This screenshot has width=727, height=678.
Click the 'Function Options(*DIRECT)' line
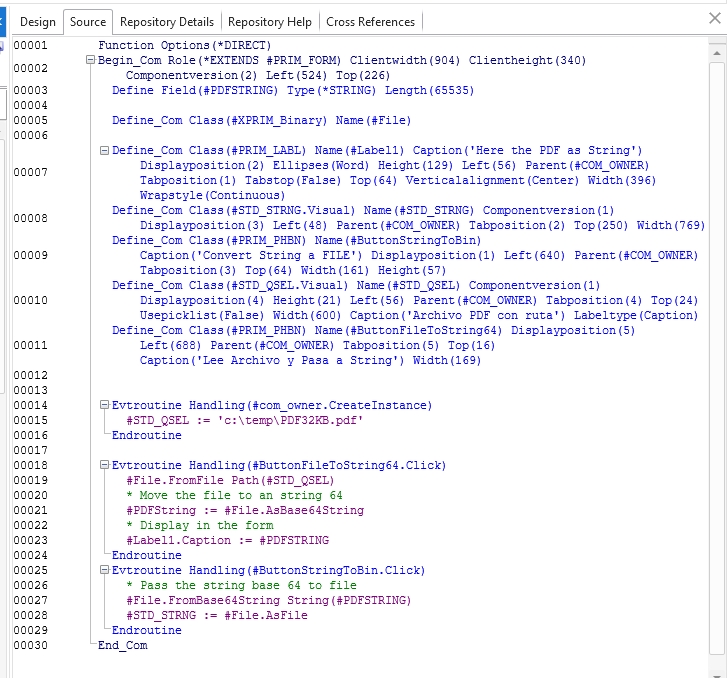tap(185, 45)
